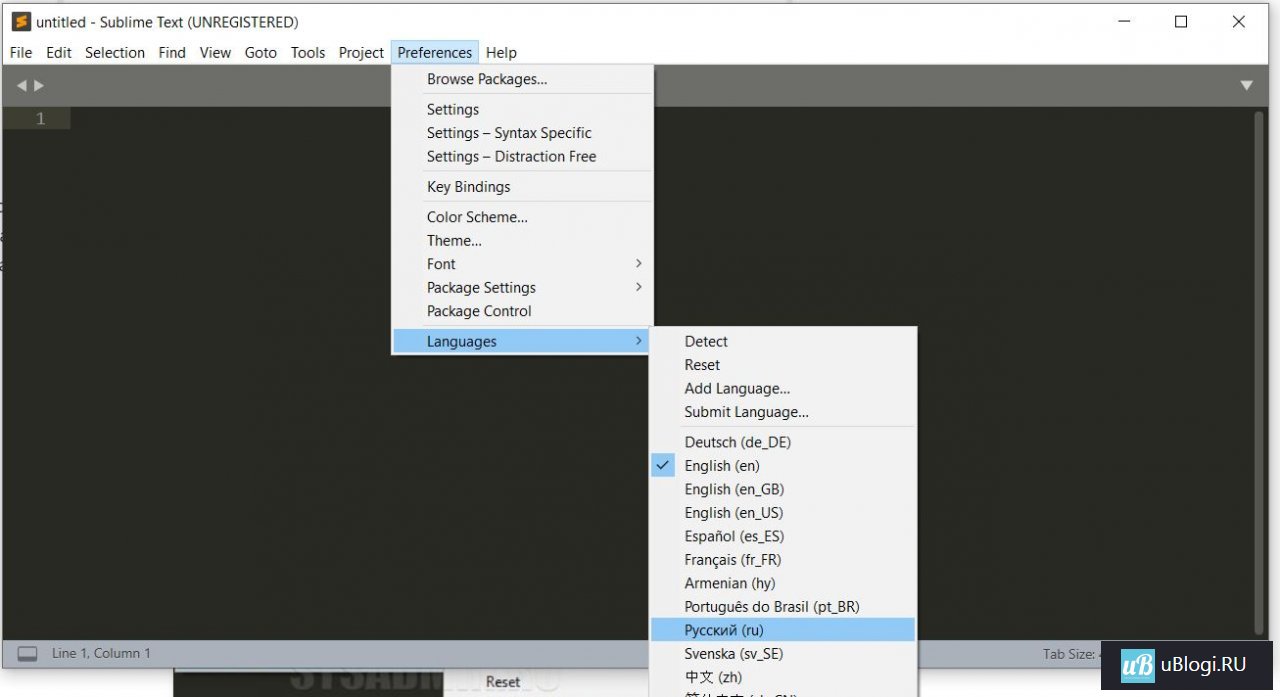Screen dimensions: 1280x697
Task: Click Line 1, Column 1 status text
Action: click(x=101, y=654)
